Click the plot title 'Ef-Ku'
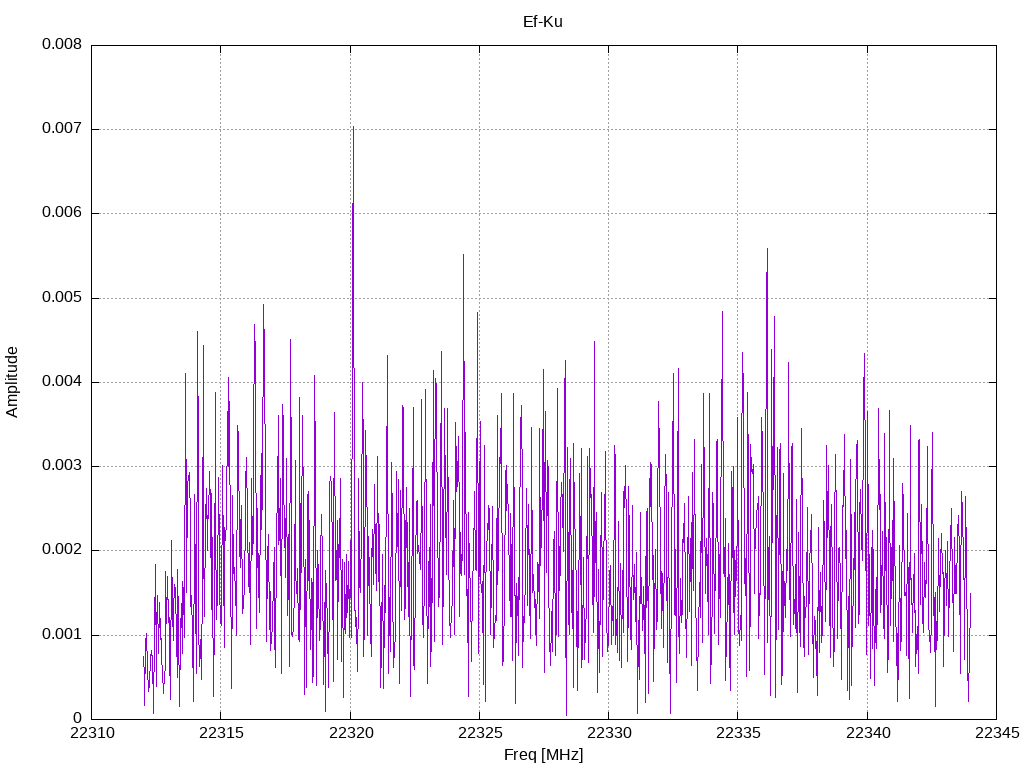Viewport: 1024px width, 768px height. pyautogui.click(x=543, y=22)
